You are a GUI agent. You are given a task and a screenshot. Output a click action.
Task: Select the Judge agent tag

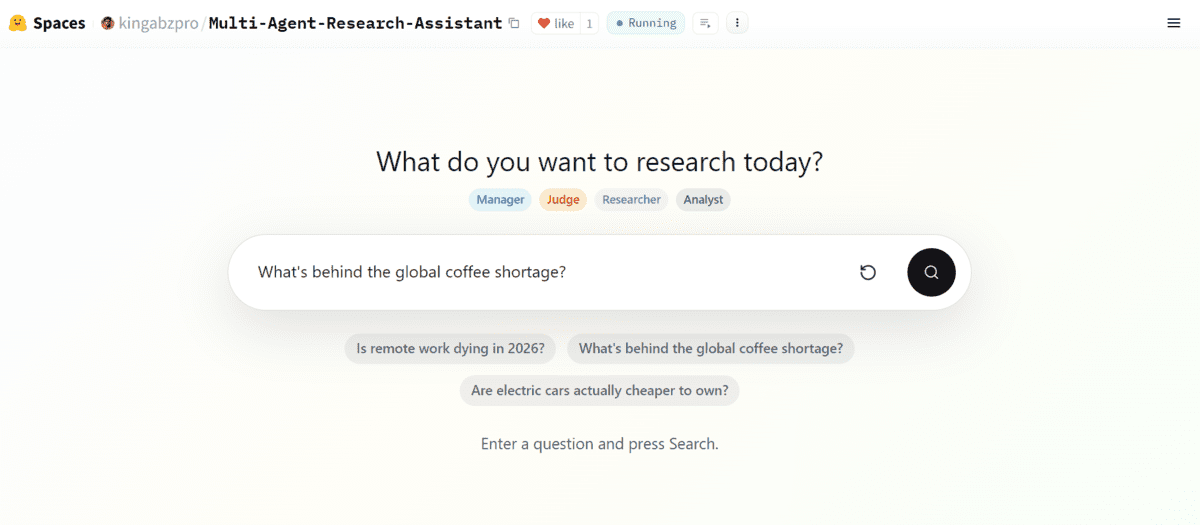pyautogui.click(x=563, y=200)
